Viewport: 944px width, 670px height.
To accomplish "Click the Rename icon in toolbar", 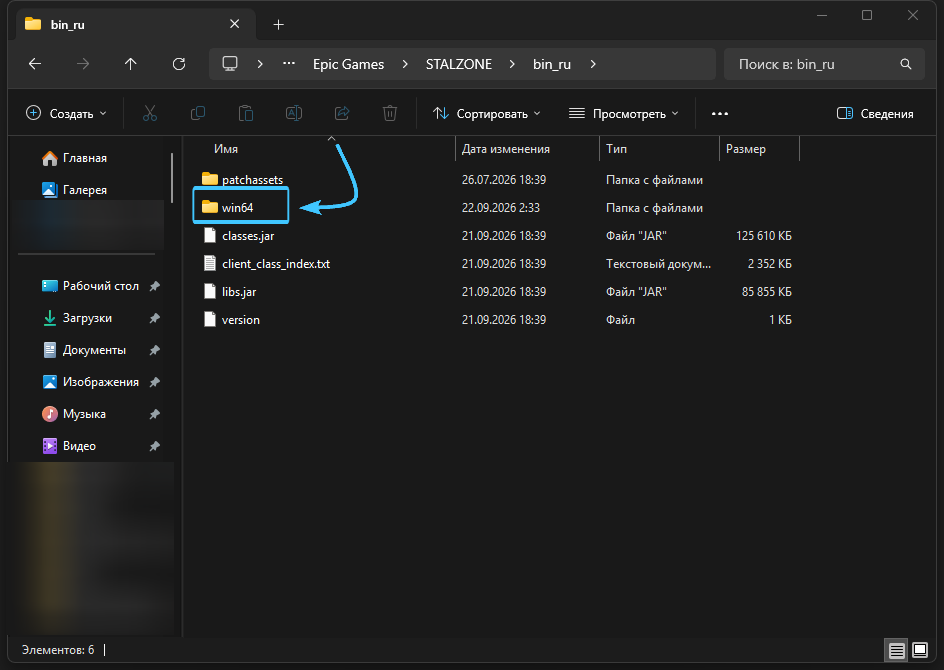I will (294, 113).
